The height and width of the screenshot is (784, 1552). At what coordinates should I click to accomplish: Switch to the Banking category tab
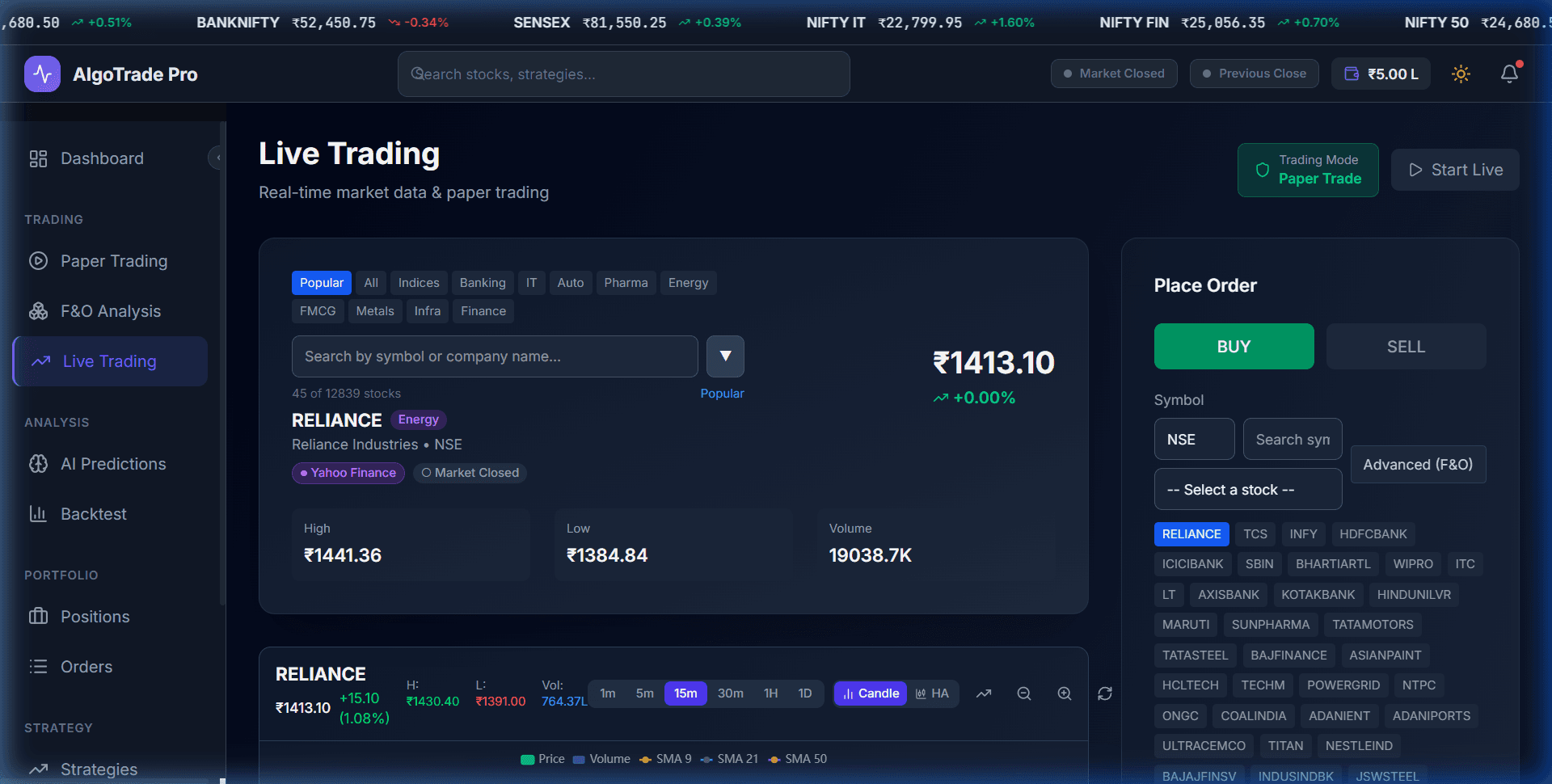pos(483,282)
